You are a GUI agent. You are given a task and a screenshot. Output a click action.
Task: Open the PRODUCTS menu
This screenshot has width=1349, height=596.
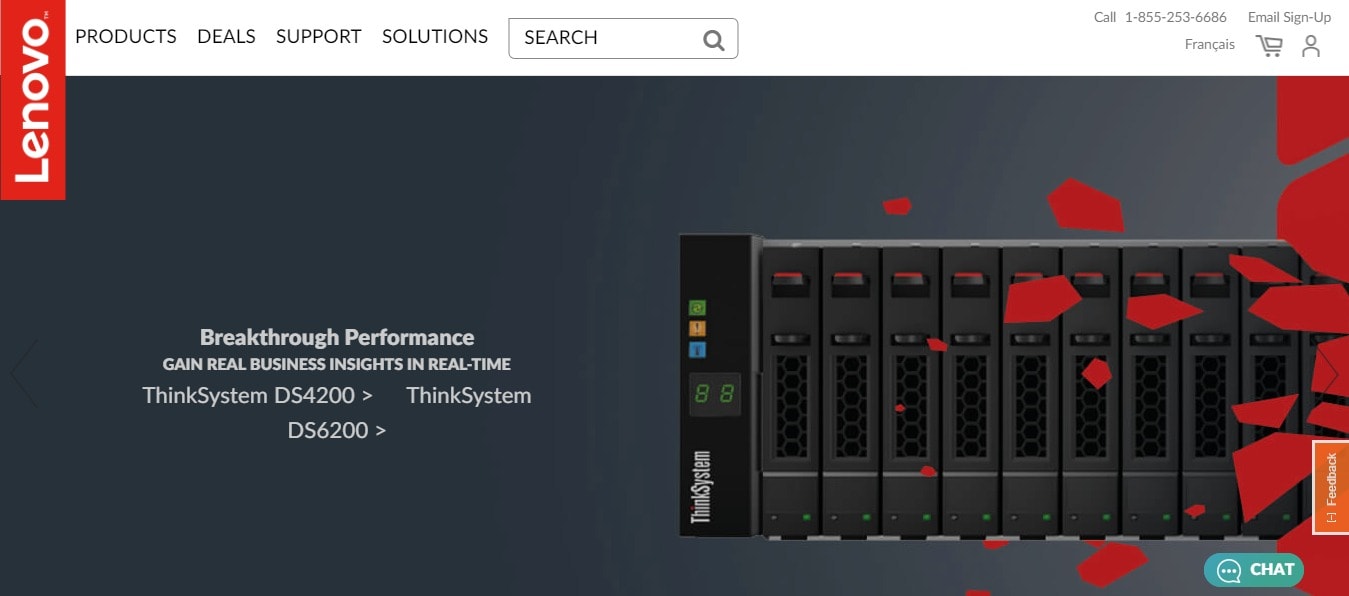126,37
